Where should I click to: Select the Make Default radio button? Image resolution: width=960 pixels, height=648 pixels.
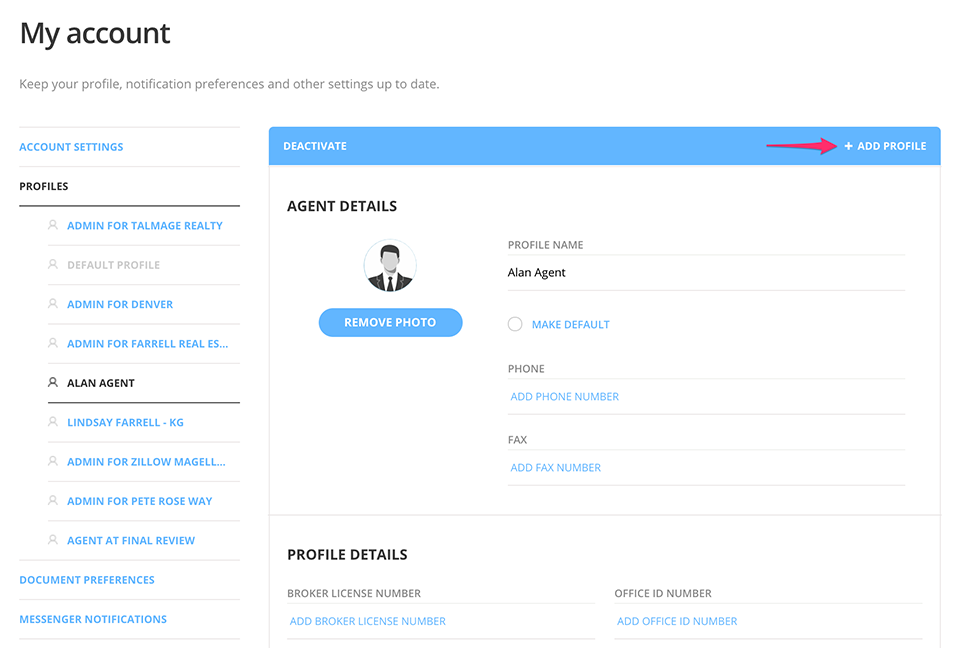pyautogui.click(x=515, y=324)
